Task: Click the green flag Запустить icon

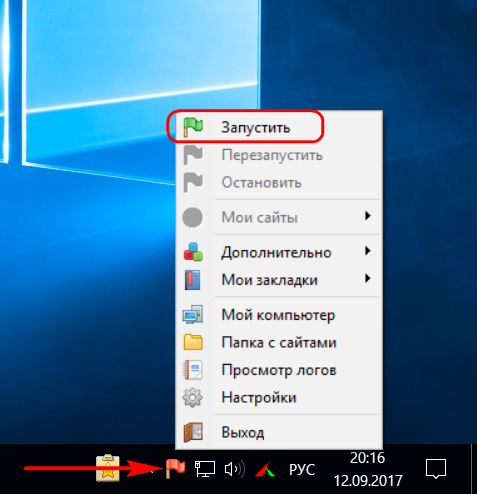Action: (193, 127)
